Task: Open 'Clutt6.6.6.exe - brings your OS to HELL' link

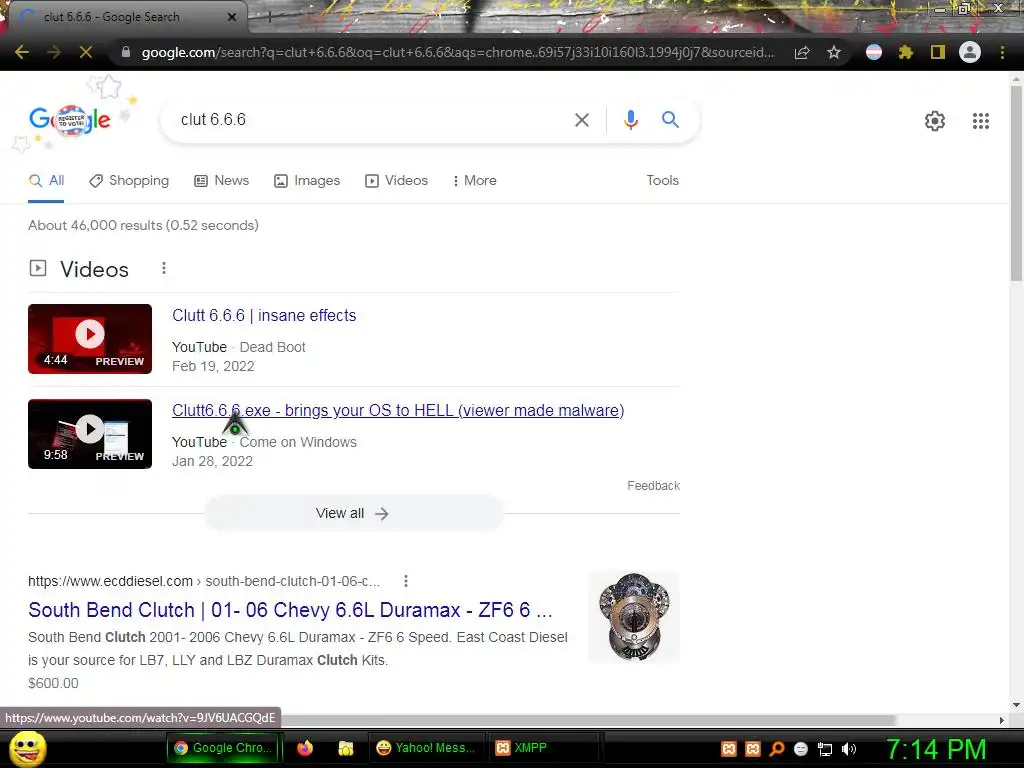Action: (x=398, y=411)
